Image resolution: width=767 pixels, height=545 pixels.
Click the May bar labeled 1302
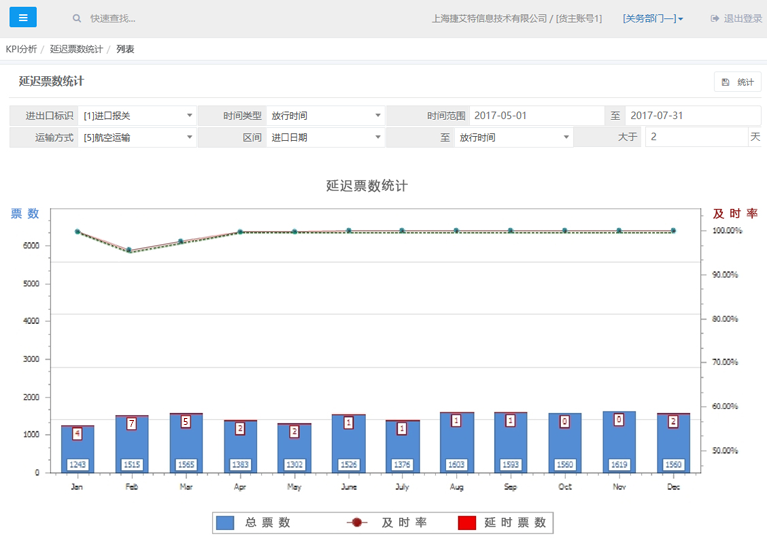point(294,448)
